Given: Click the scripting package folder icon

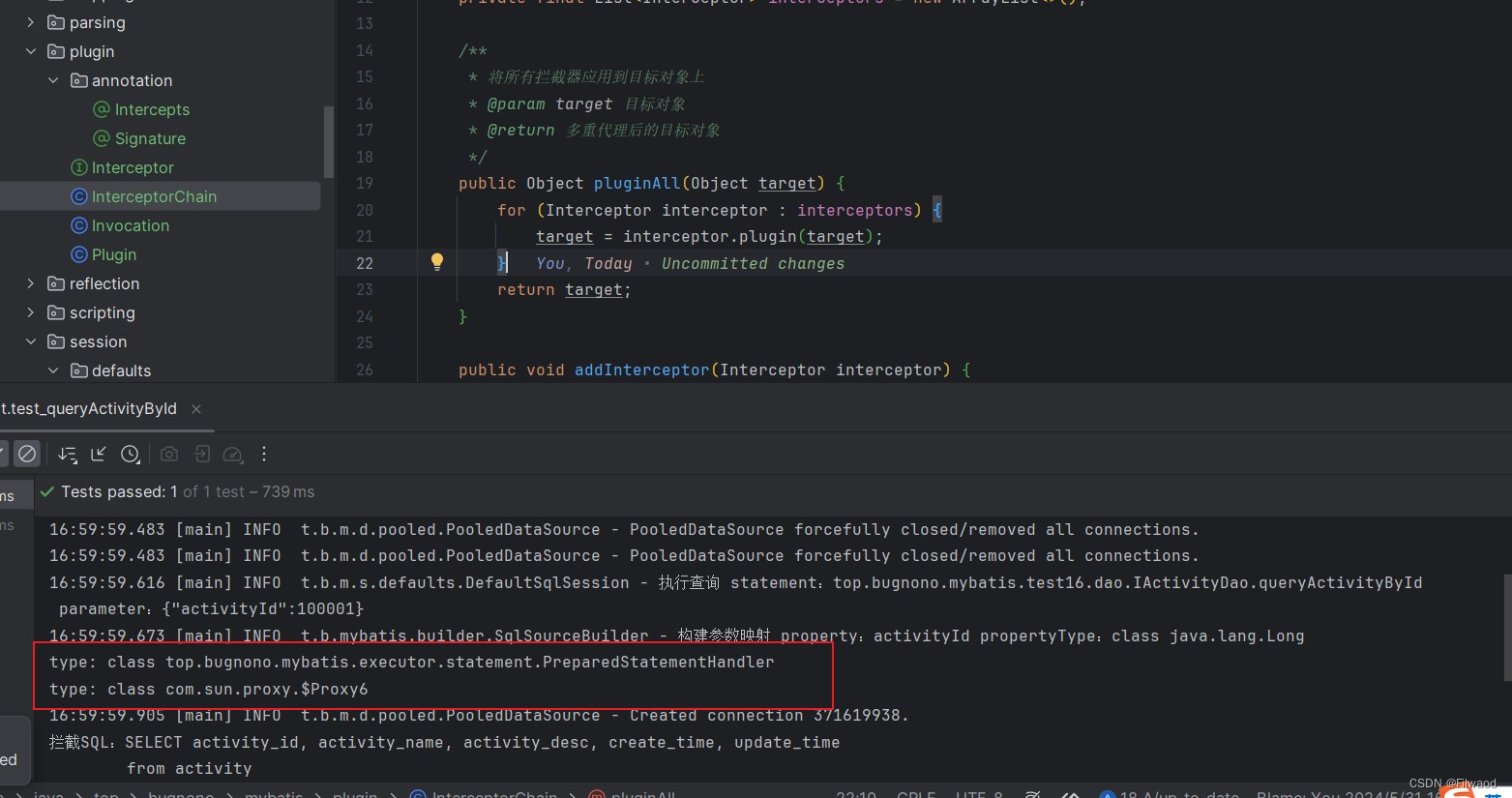Looking at the screenshot, I should [x=56, y=312].
